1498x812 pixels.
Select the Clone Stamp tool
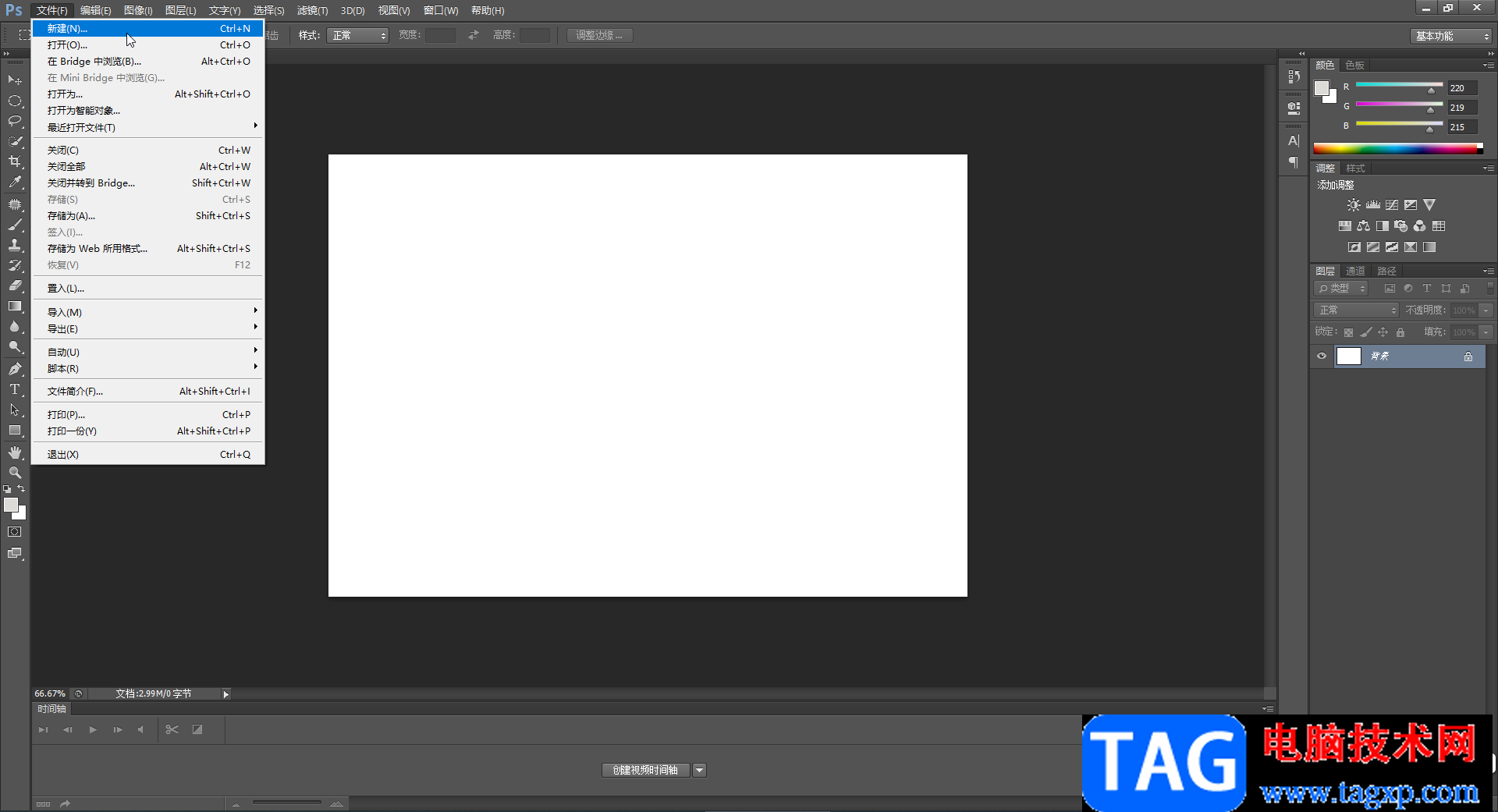tap(15, 245)
